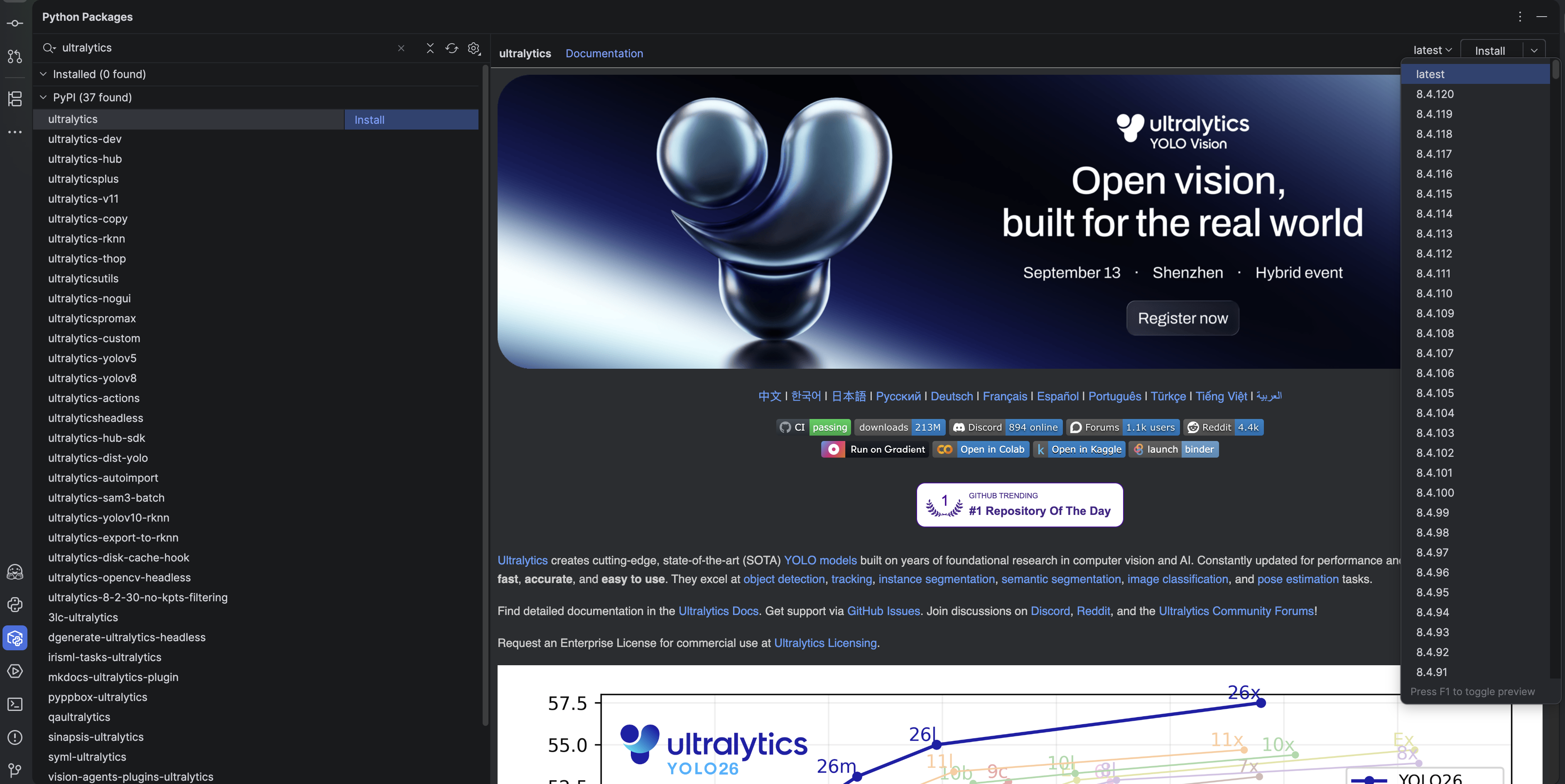Screen dimensions: 1565x784
Task: Open the Reddit 4.4k badge
Action: 1224,428
